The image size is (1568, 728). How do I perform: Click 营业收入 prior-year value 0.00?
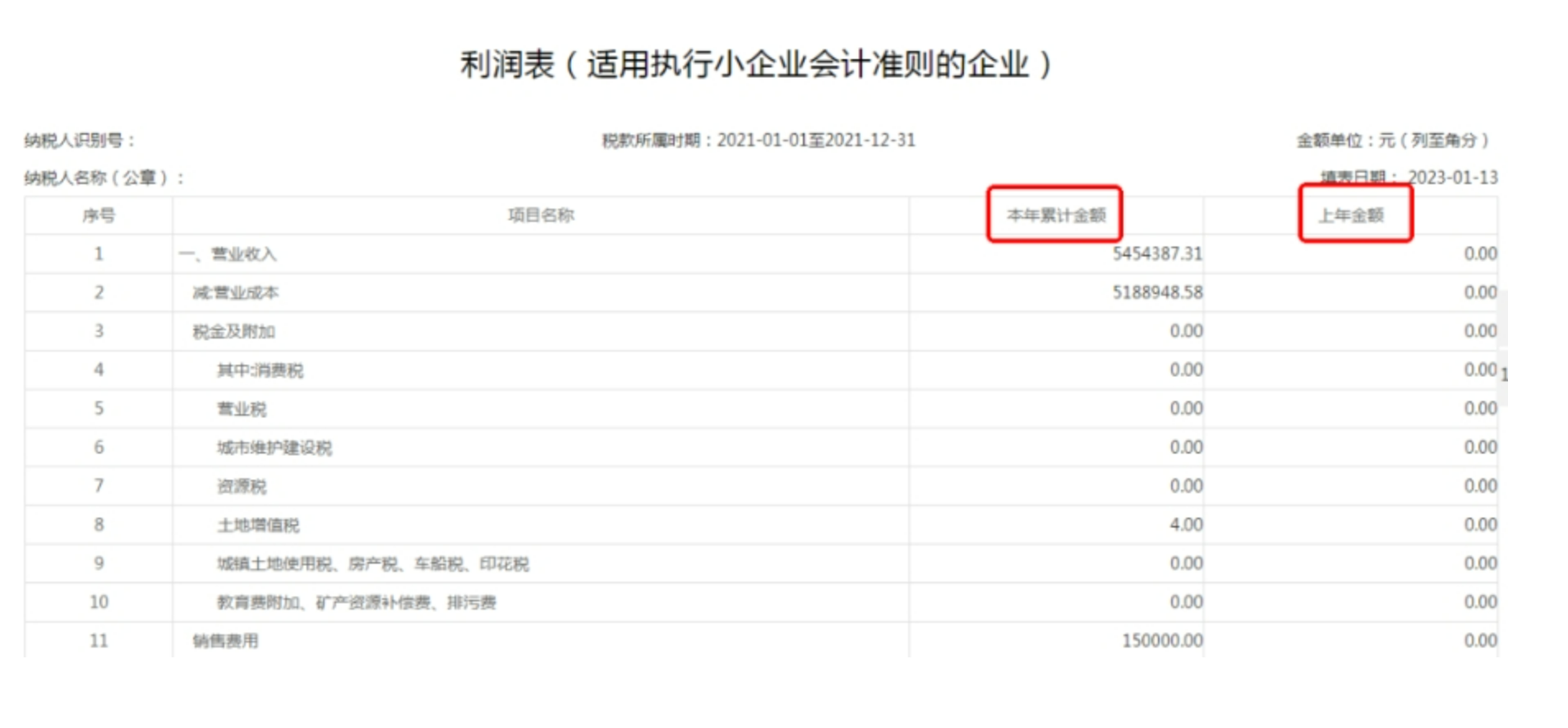(x=1480, y=254)
